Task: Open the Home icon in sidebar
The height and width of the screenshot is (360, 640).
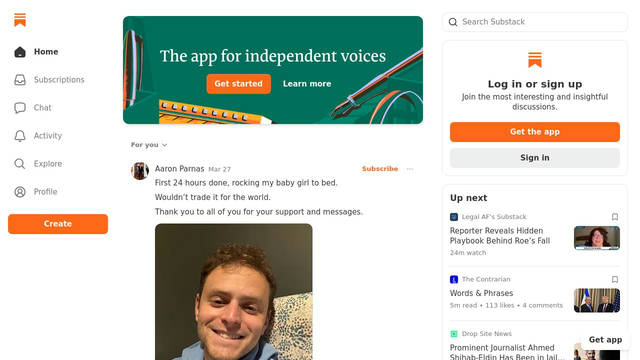Action: click(x=20, y=52)
